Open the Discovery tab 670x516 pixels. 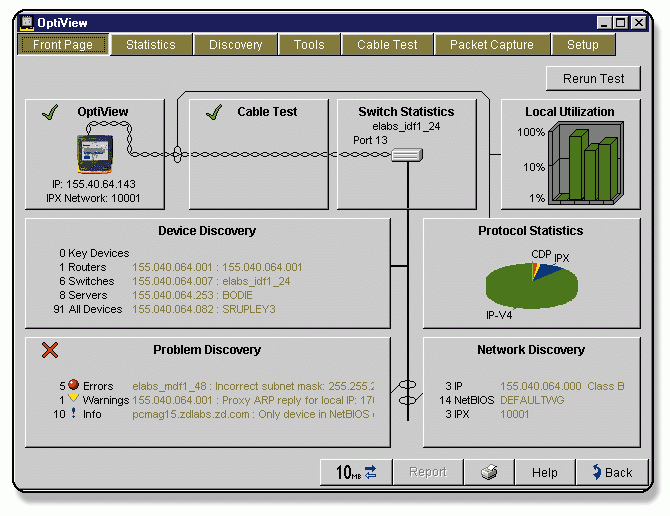tap(235, 45)
